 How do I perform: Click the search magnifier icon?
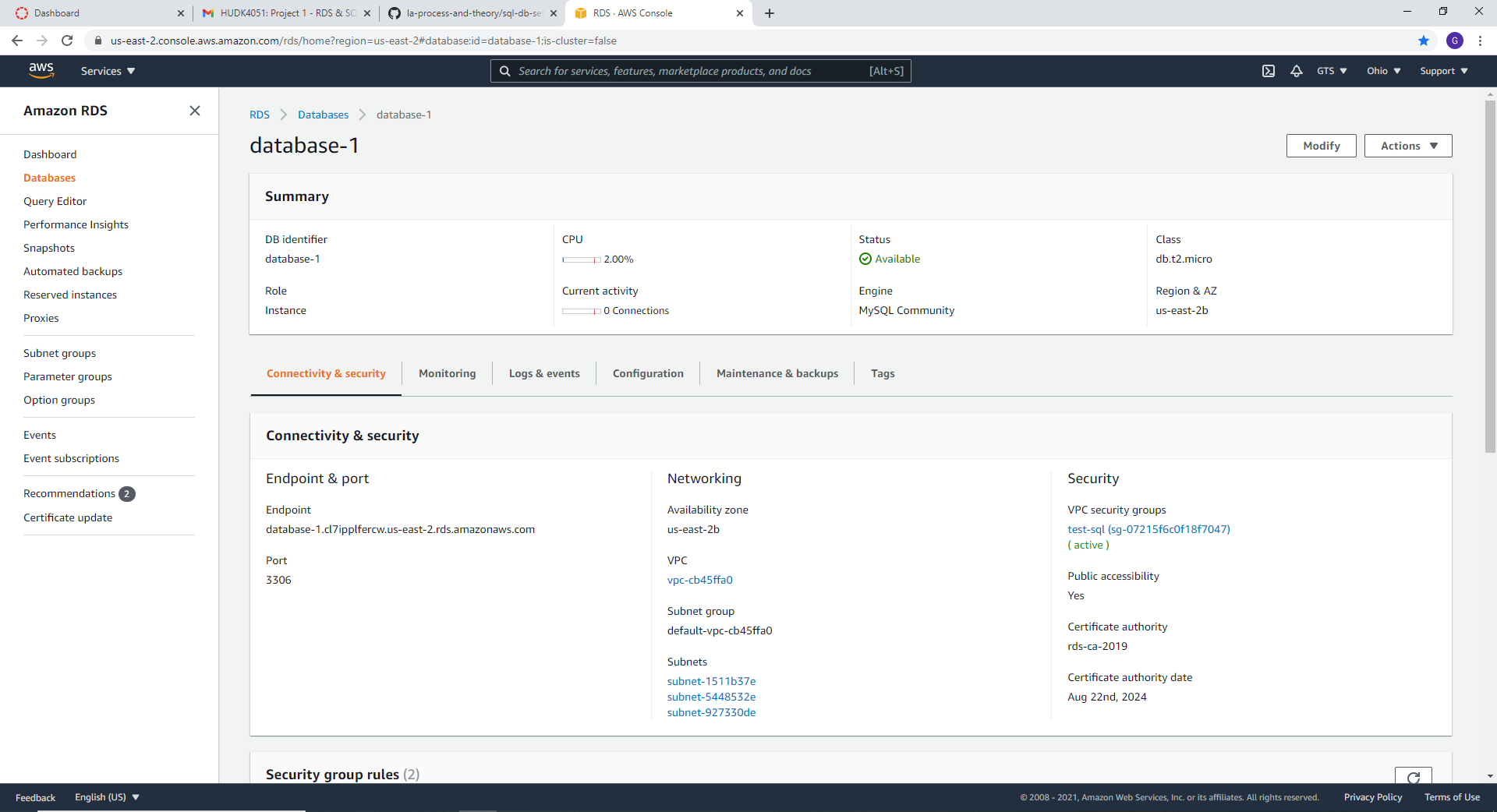click(x=504, y=71)
